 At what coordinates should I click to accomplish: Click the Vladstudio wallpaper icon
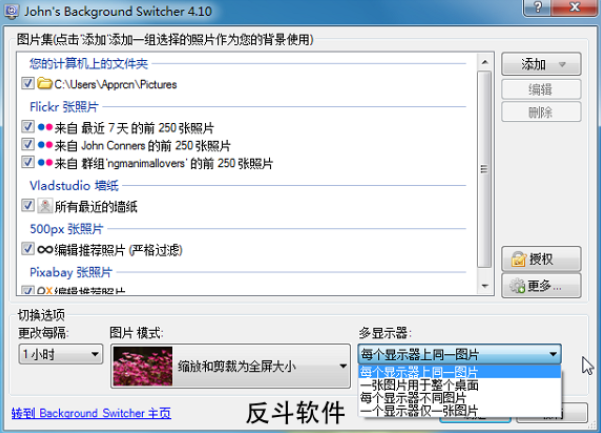tap(45, 206)
